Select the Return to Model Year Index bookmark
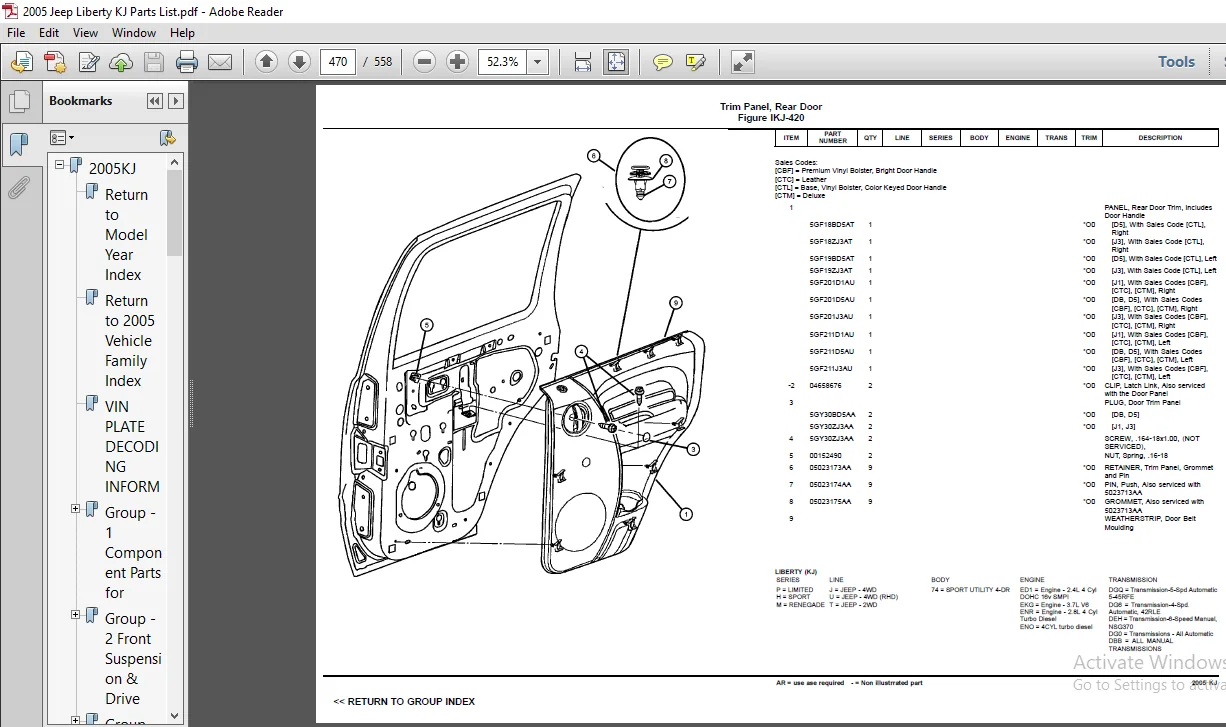 pyautogui.click(x=127, y=234)
